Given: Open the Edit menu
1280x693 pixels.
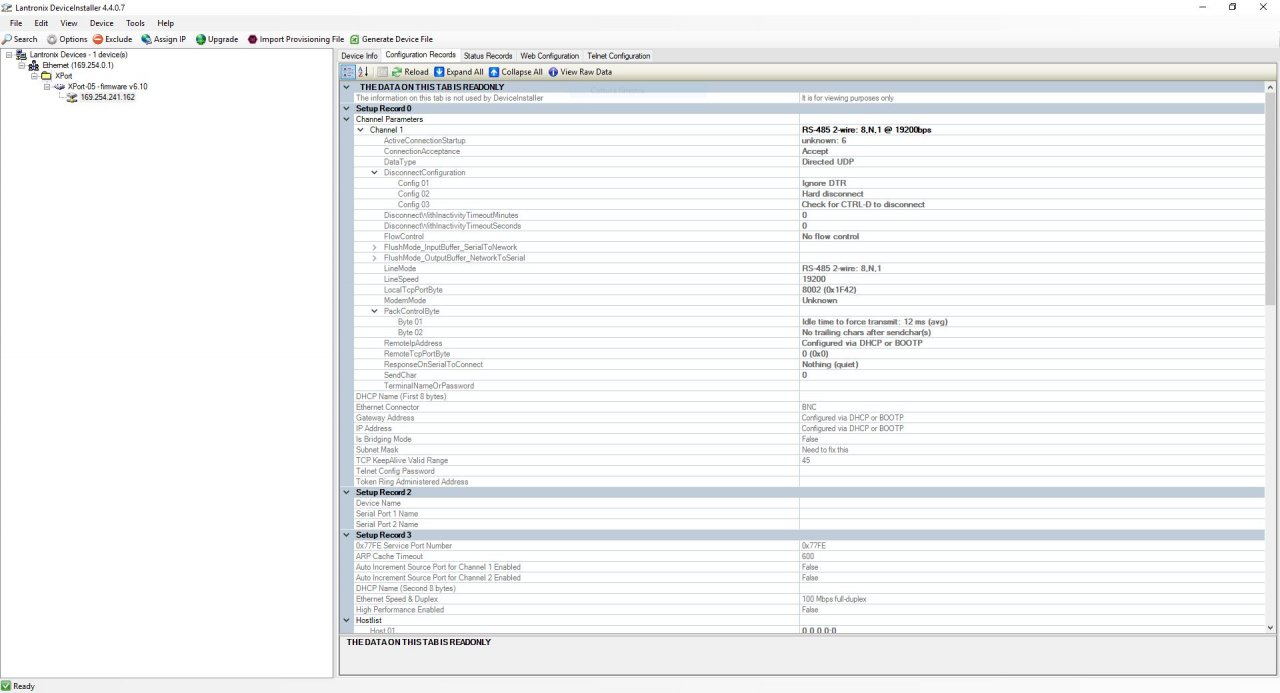Looking at the screenshot, I should point(41,23).
